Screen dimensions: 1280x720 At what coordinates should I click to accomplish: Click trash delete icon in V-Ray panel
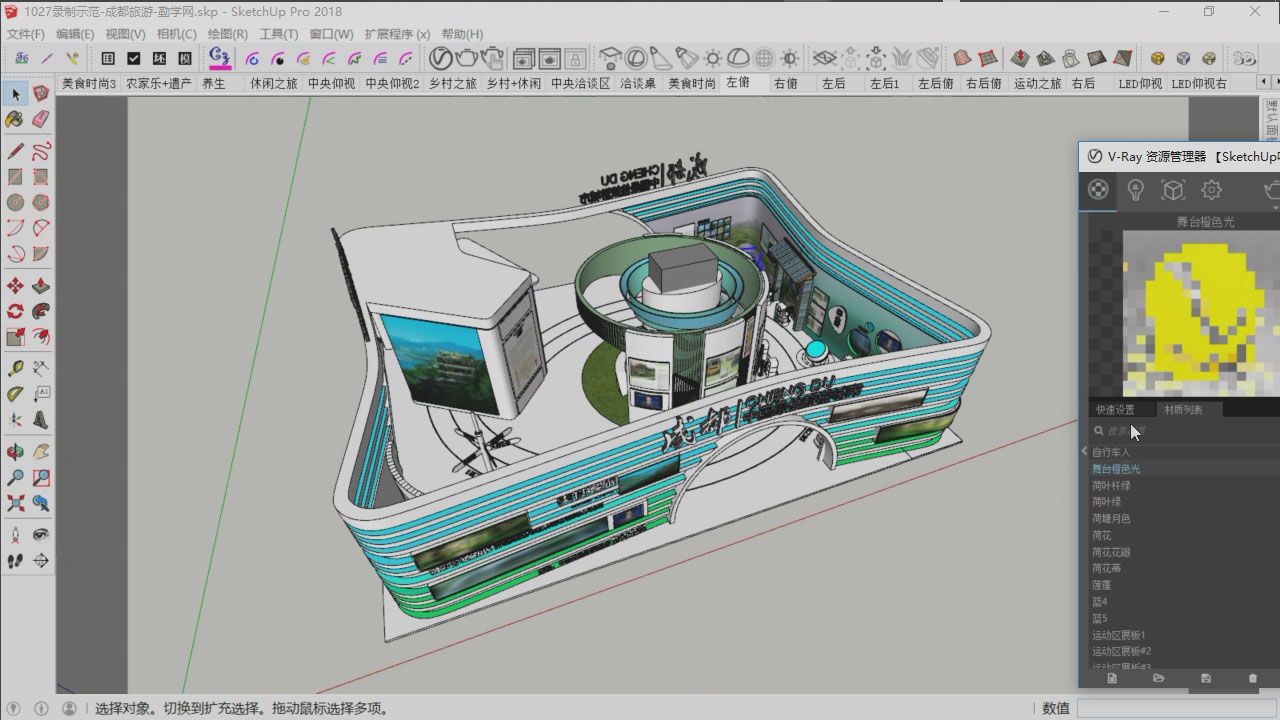tap(1253, 678)
